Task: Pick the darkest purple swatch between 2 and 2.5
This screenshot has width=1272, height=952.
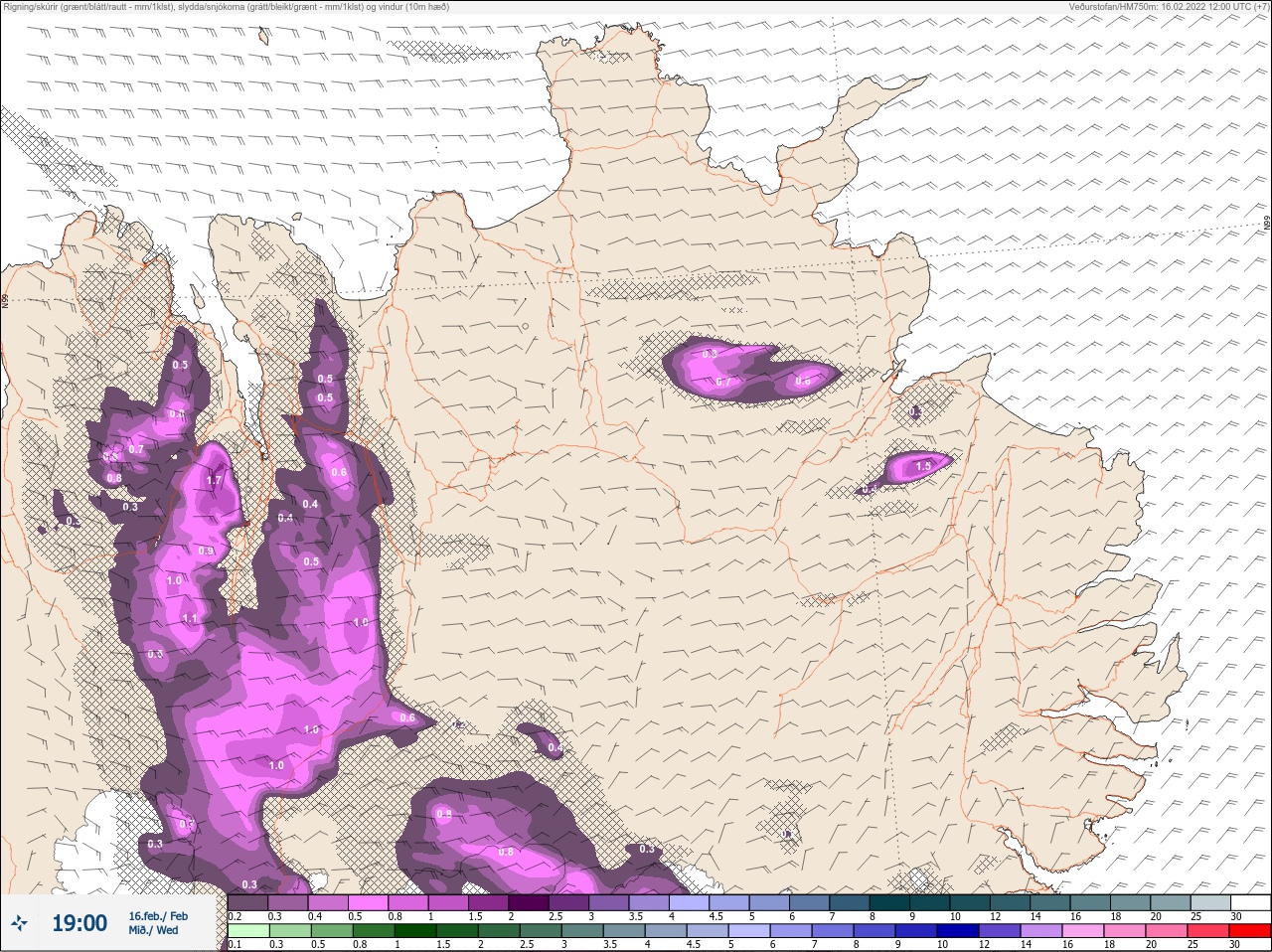Action: coord(530,902)
